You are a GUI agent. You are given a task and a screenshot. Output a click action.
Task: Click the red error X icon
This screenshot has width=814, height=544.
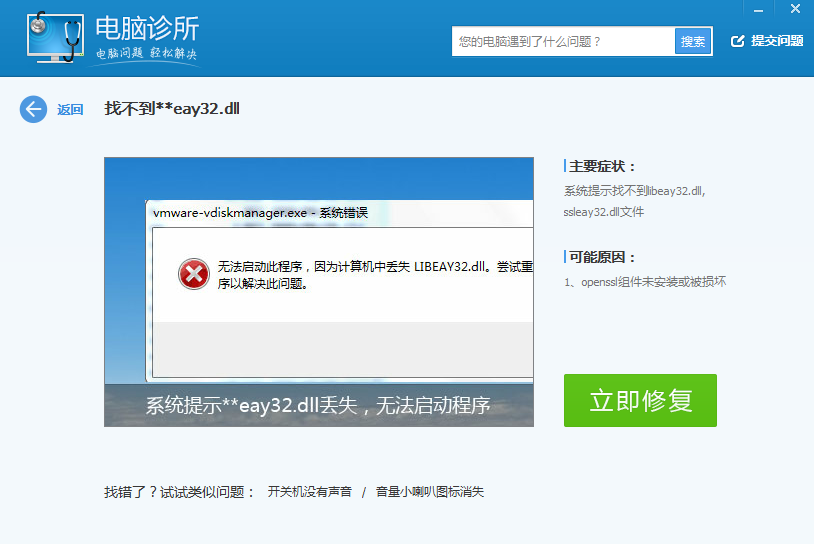coord(194,274)
